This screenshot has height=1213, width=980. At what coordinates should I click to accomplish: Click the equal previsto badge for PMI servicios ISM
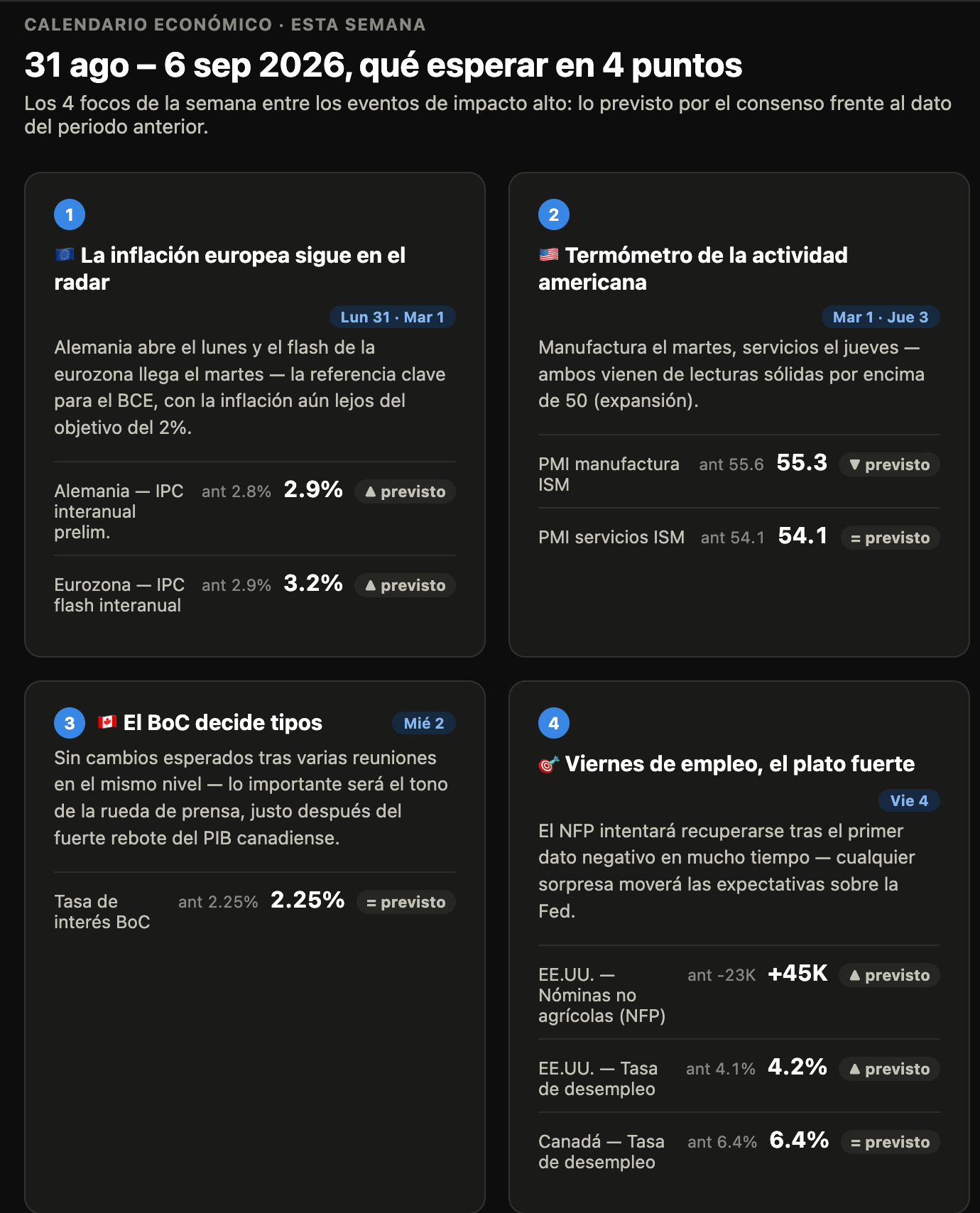(x=891, y=538)
